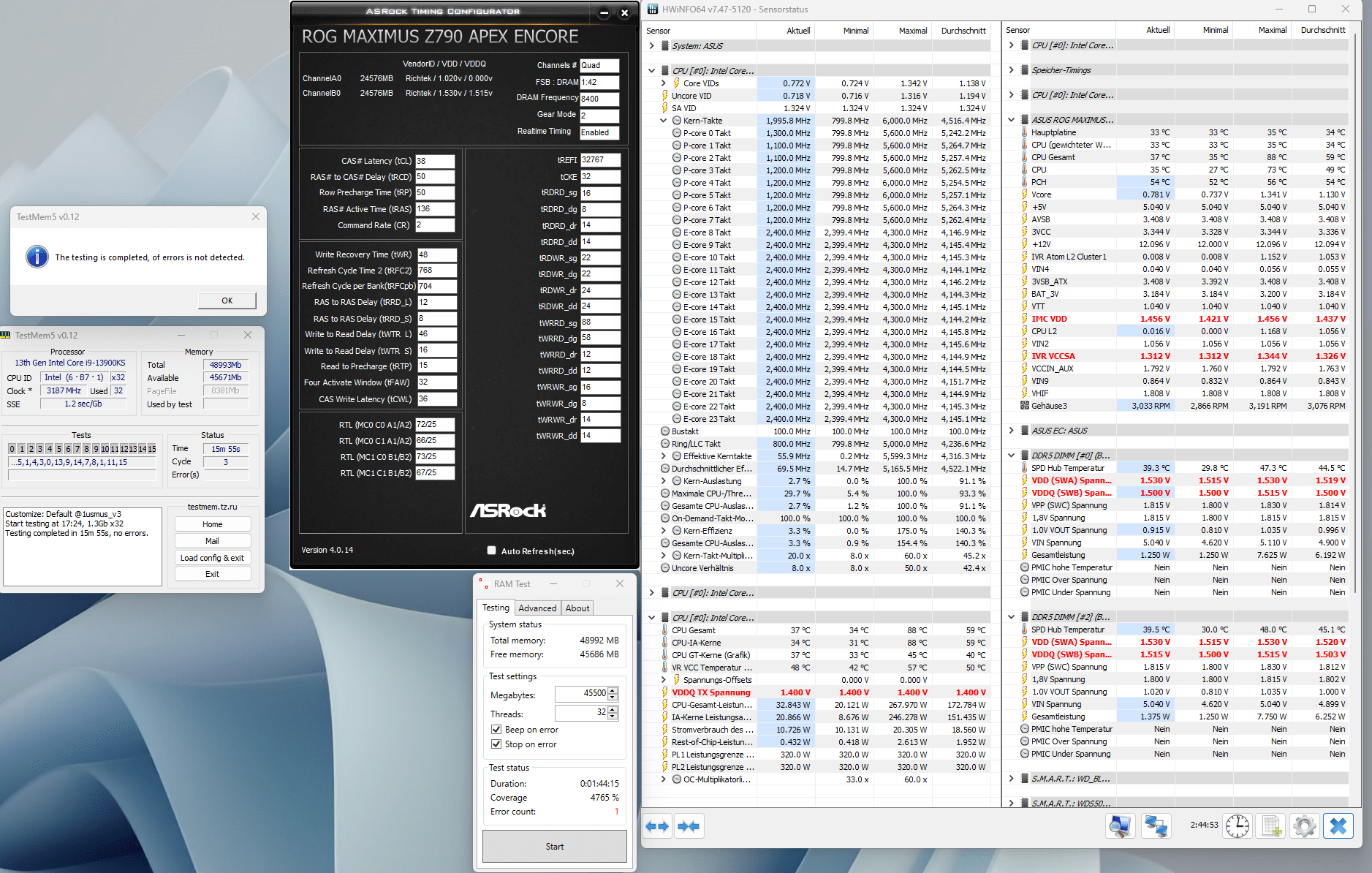Screen dimensions: 1372x873
Task: Click the blue X close-sensors icon in HWiNFO
Action: (x=1338, y=826)
